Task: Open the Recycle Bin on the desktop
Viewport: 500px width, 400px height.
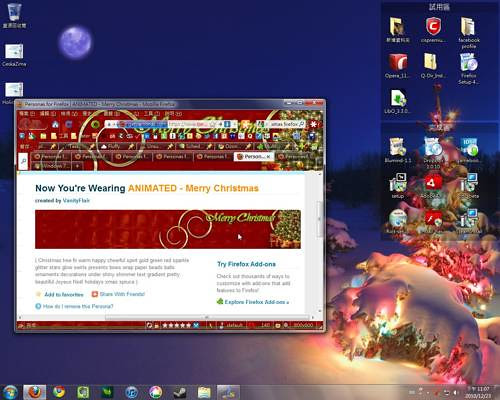Action: pyautogui.click(x=14, y=15)
